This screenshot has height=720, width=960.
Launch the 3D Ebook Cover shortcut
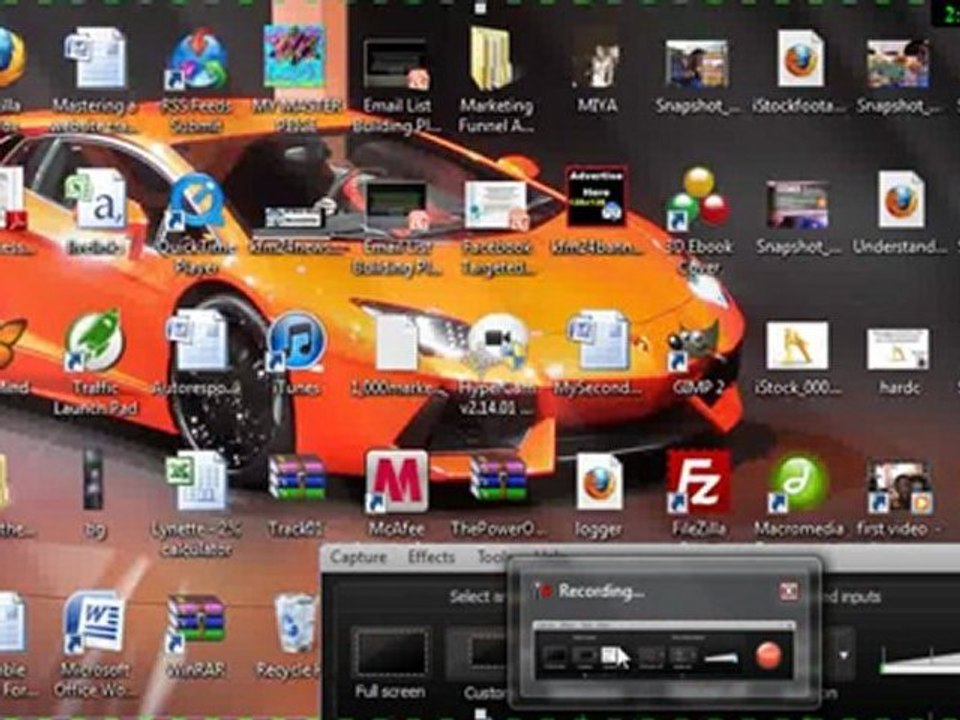[x=699, y=199]
